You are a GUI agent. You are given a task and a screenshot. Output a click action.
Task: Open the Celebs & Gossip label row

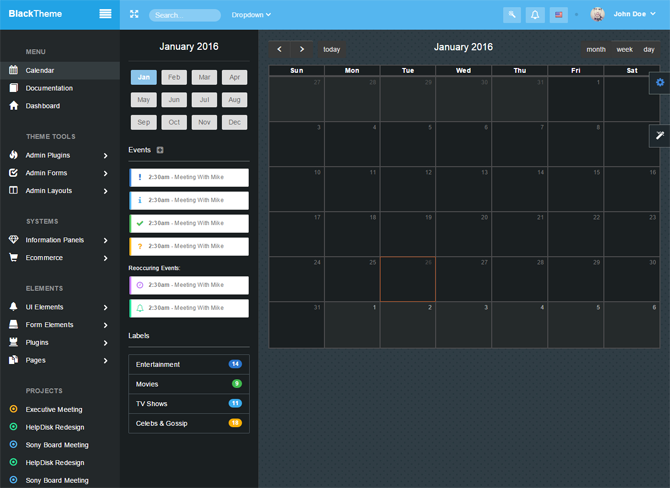(189, 423)
